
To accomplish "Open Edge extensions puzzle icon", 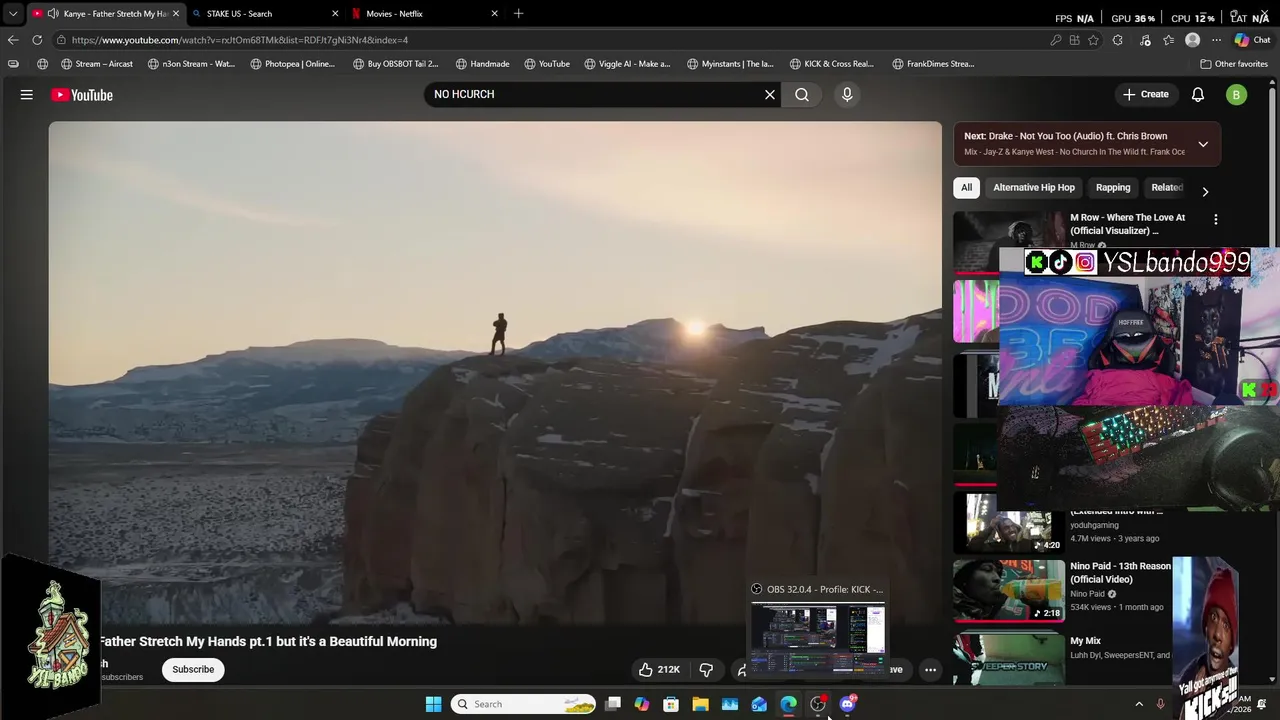I will click(x=1118, y=40).
